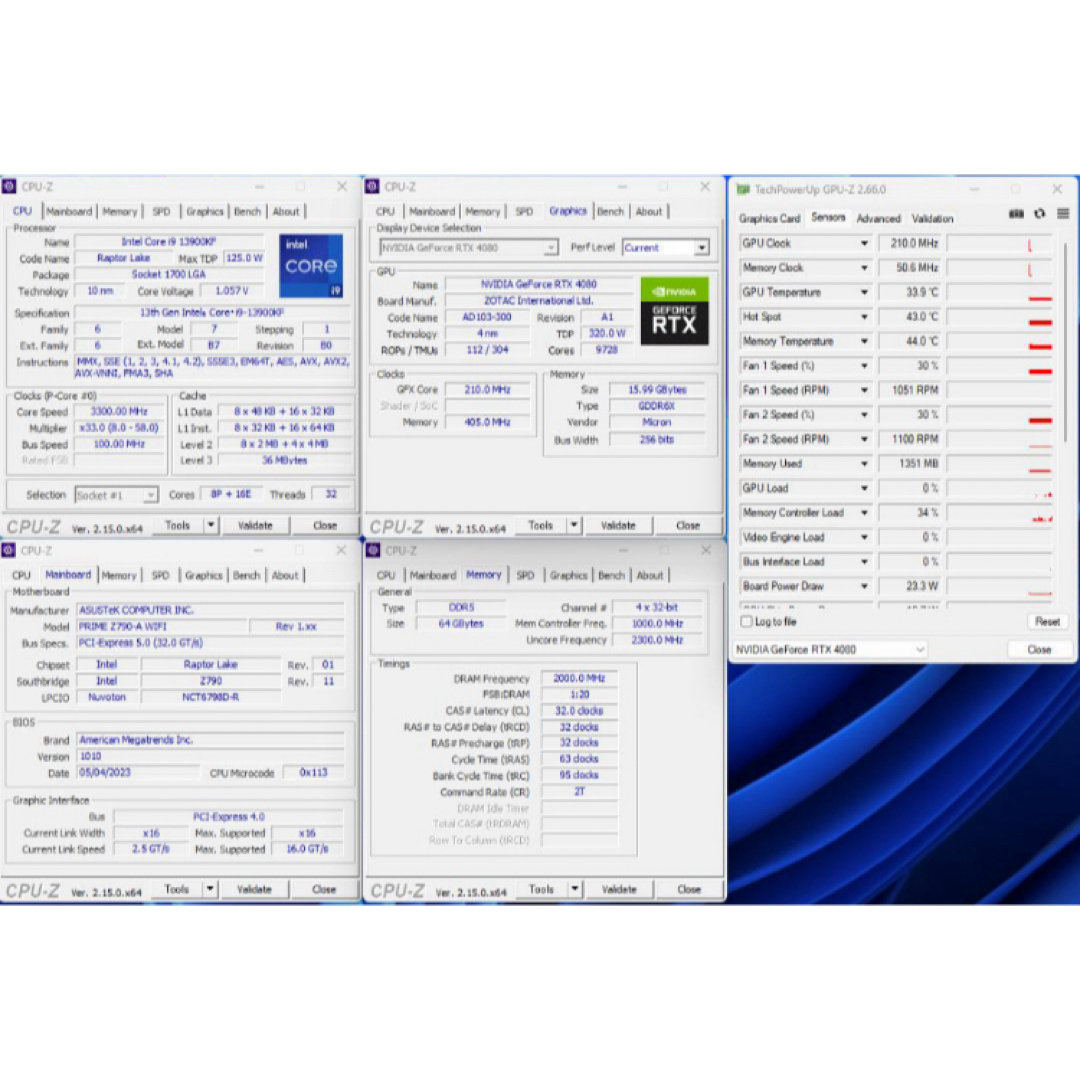This screenshot has height=1080, width=1080.
Task: Open the Display Device Selection combo box
Action: [468, 247]
